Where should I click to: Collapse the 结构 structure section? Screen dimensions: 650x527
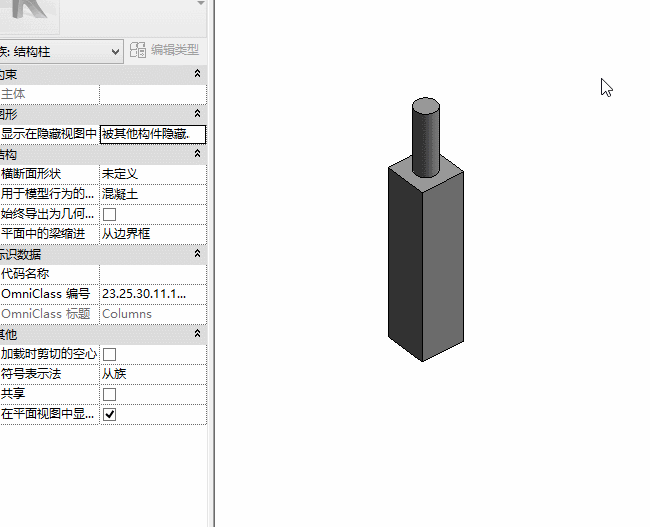coord(197,154)
